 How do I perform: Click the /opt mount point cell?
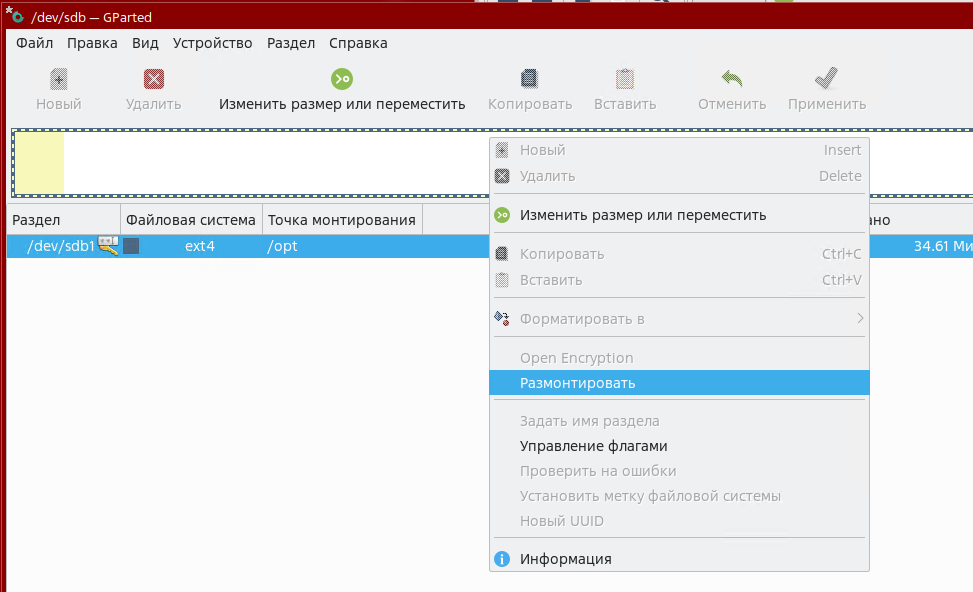(x=282, y=246)
